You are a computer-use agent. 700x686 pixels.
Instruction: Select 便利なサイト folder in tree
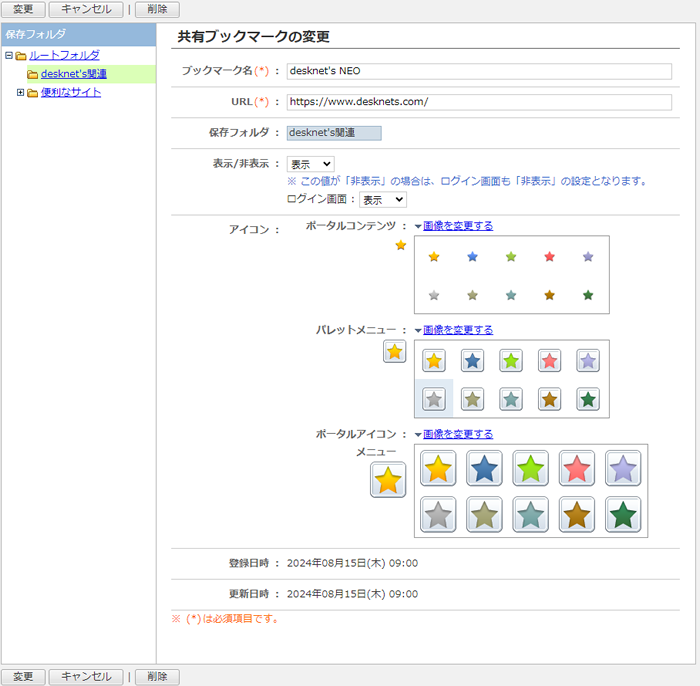coord(71,92)
